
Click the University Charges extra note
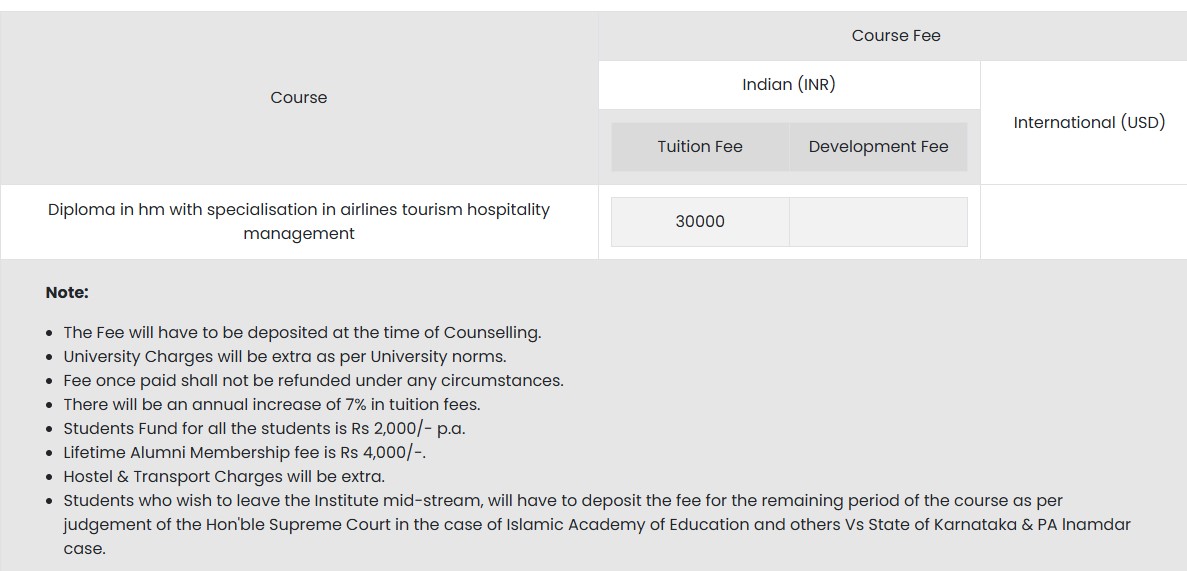point(285,357)
